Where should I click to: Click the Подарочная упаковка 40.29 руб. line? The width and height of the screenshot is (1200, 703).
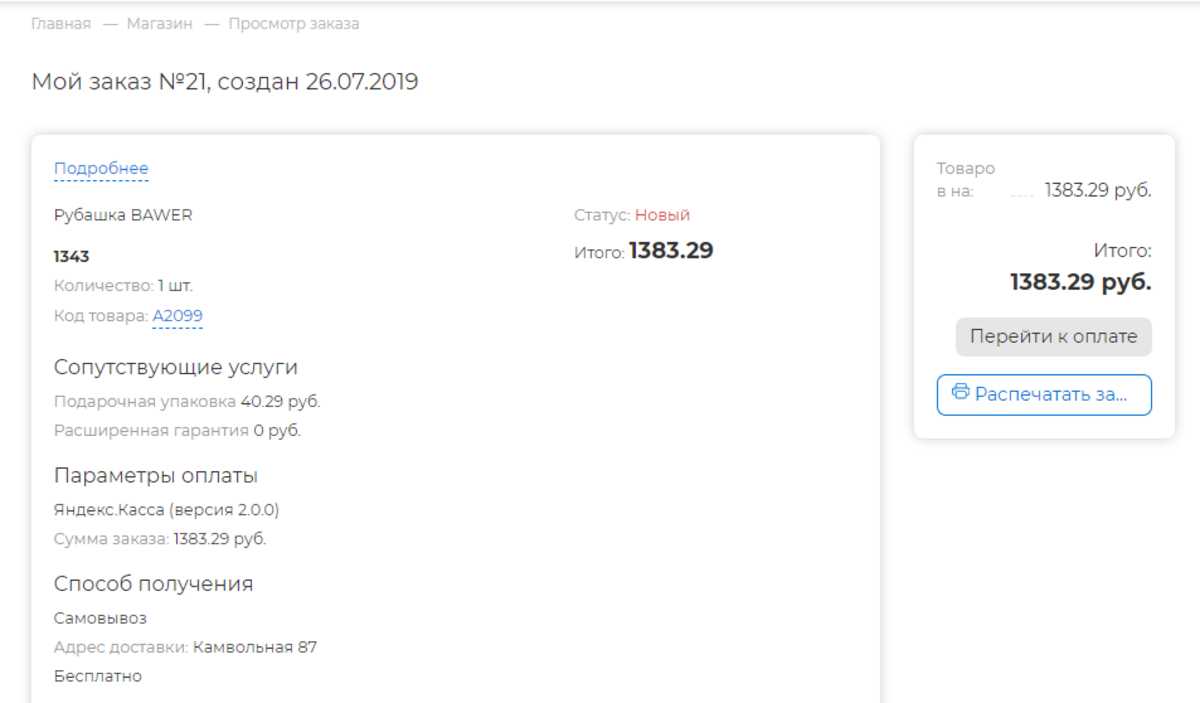click(187, 402)
